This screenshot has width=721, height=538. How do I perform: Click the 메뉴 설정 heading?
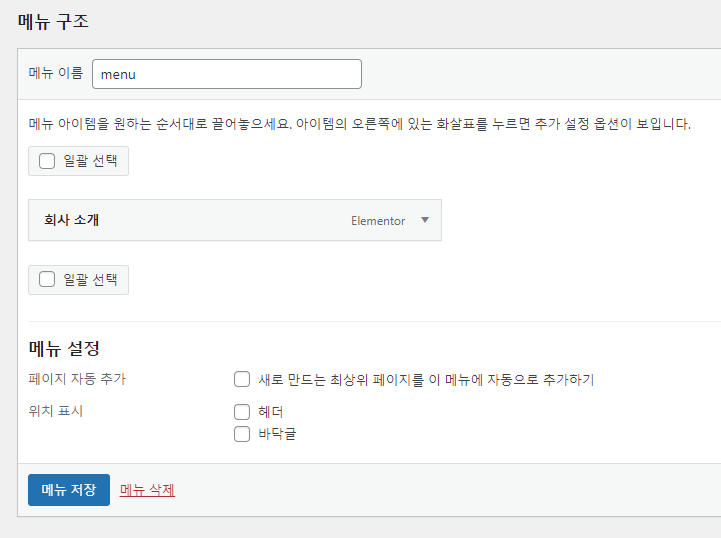(64, 349)
